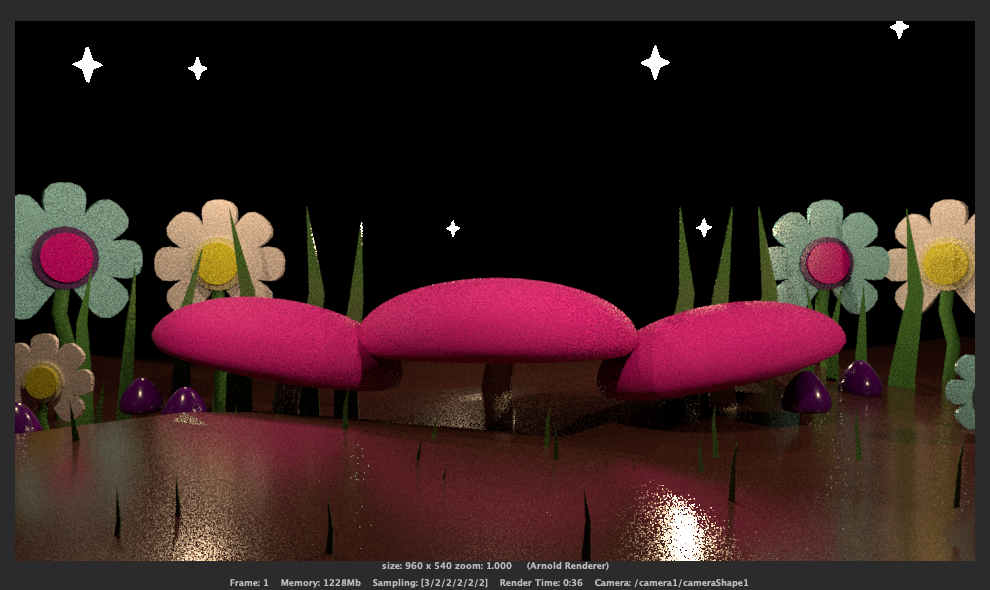The image size is (990, 590).
Task: Click the center pink mushroom cap
Action: [x=497, y=320]
